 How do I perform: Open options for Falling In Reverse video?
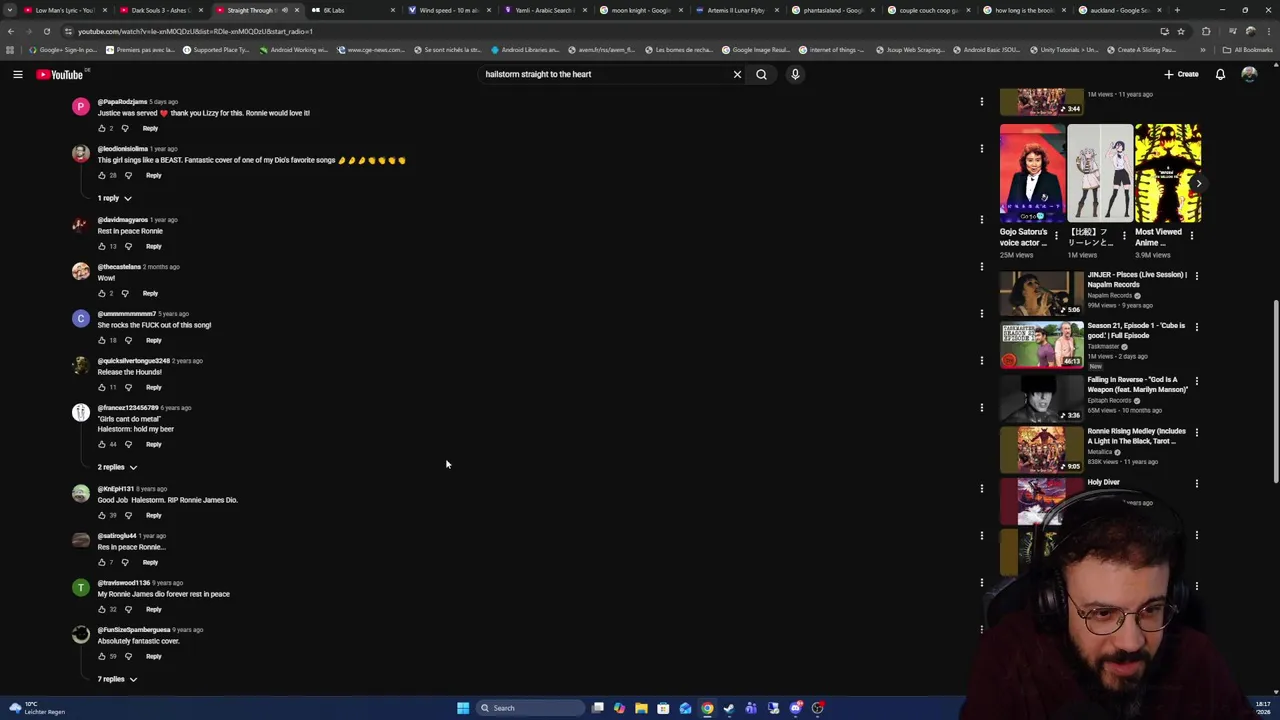click(1196, 381)
